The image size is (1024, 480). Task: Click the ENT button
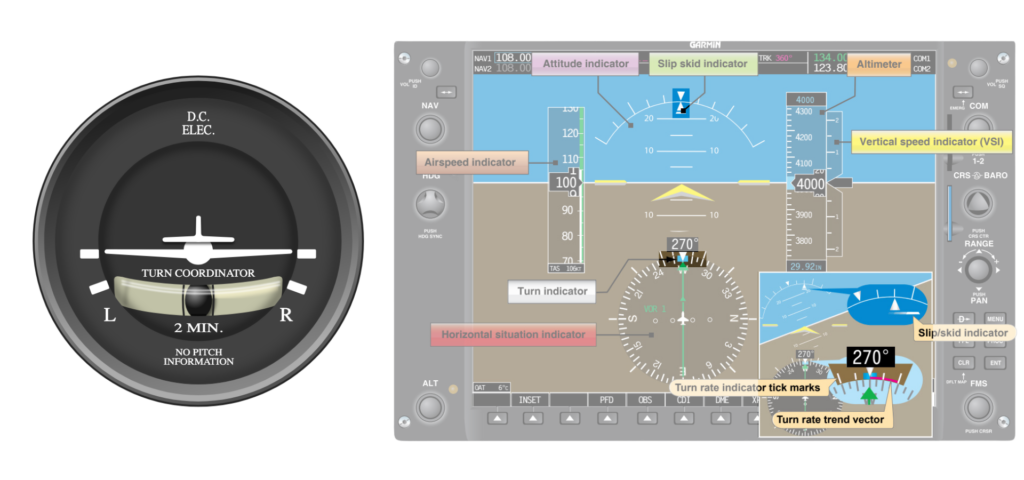click(995, 362)
